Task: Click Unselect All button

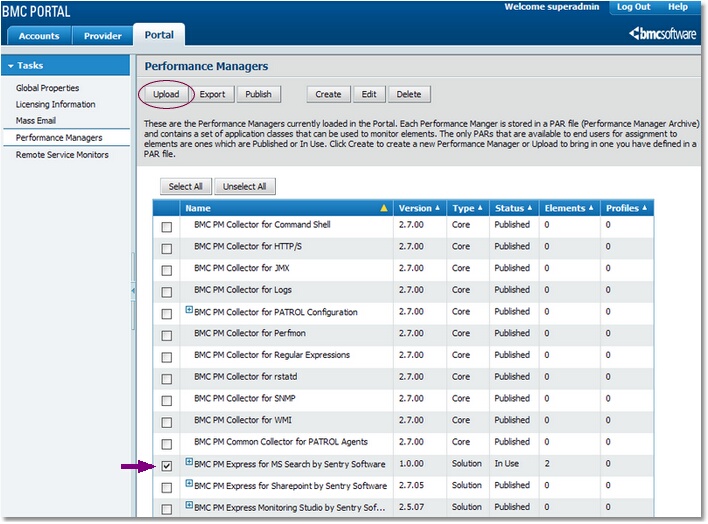Action: click(244, 186)
